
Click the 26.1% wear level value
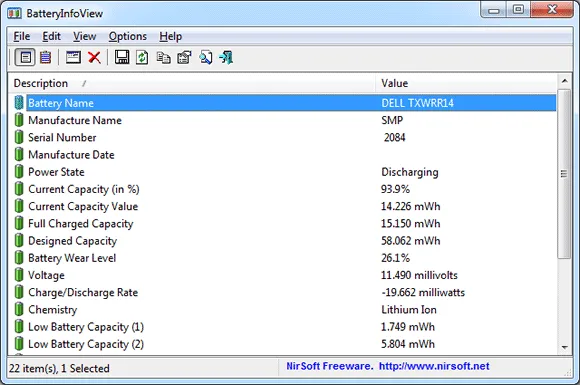click(395, 258)
